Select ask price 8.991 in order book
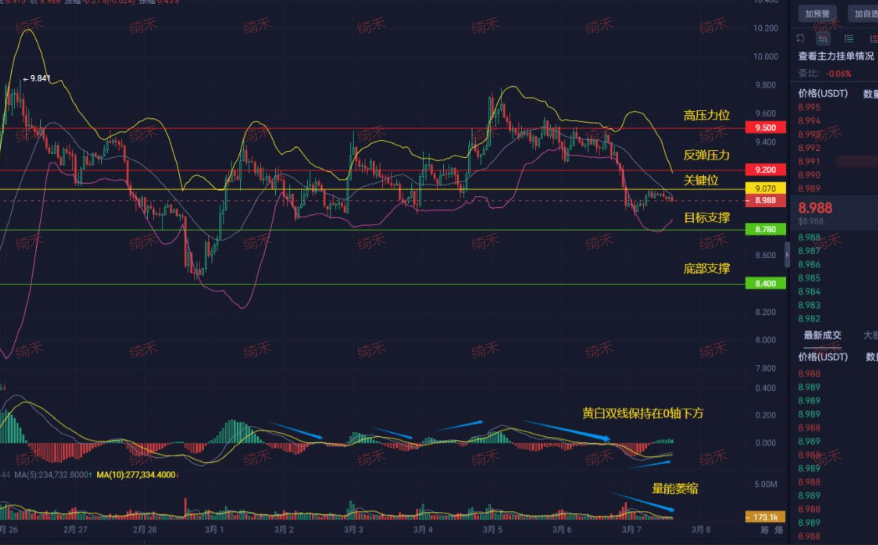 pyautogui.click(x=809, y=161)
